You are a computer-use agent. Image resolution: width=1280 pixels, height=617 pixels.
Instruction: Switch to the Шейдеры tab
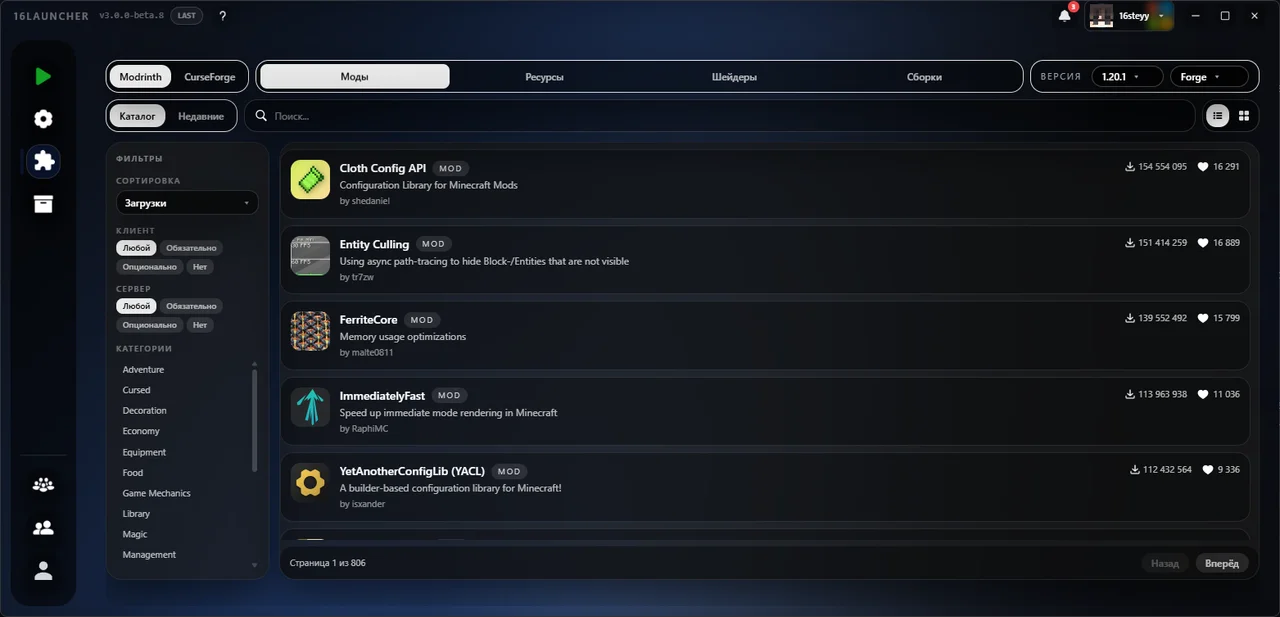(734, 77)
